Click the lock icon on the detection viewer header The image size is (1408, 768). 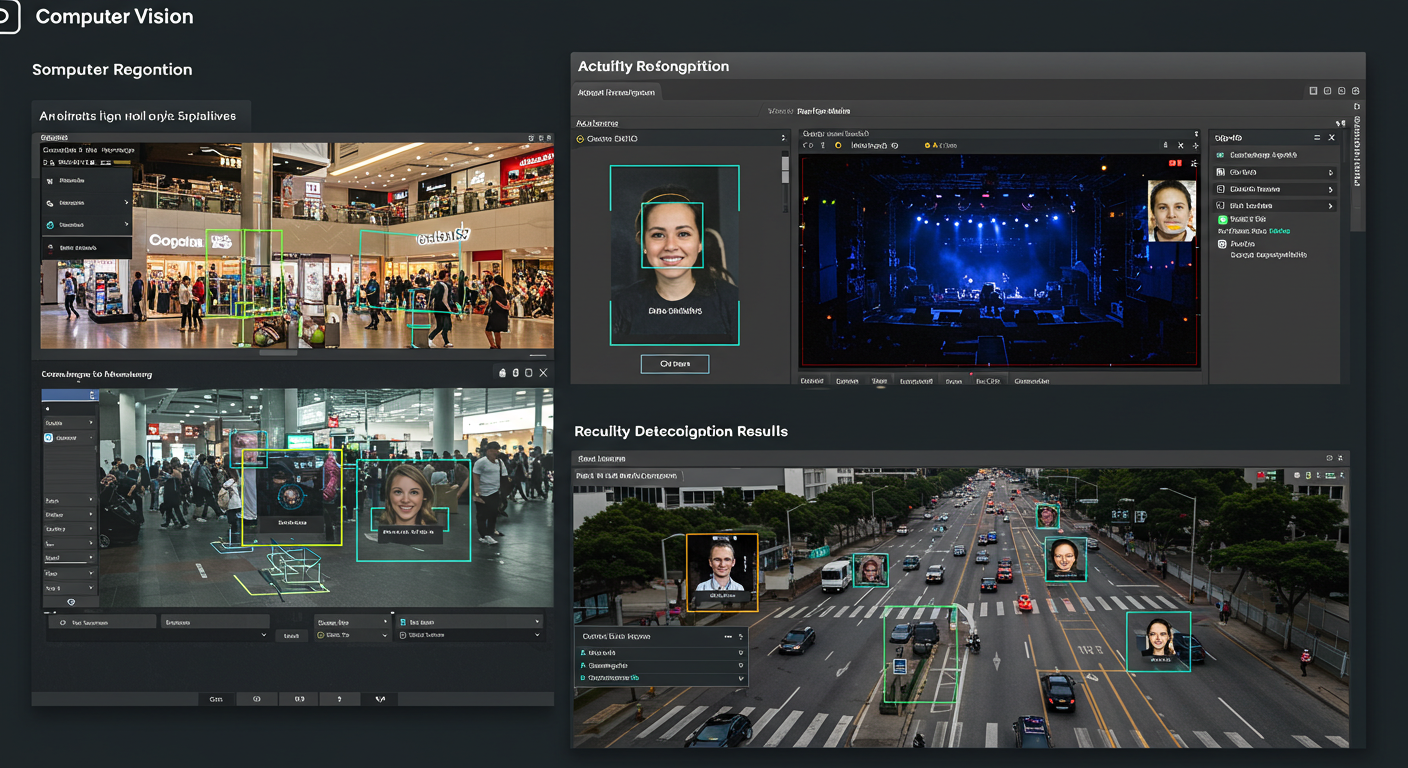click(x=502, y=372)
